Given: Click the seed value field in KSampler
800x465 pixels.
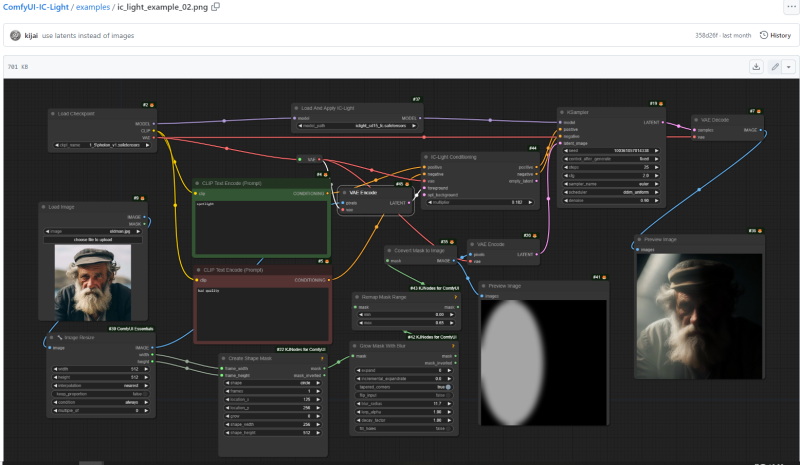Looking at the screenshot, I should tap(611, 151).
